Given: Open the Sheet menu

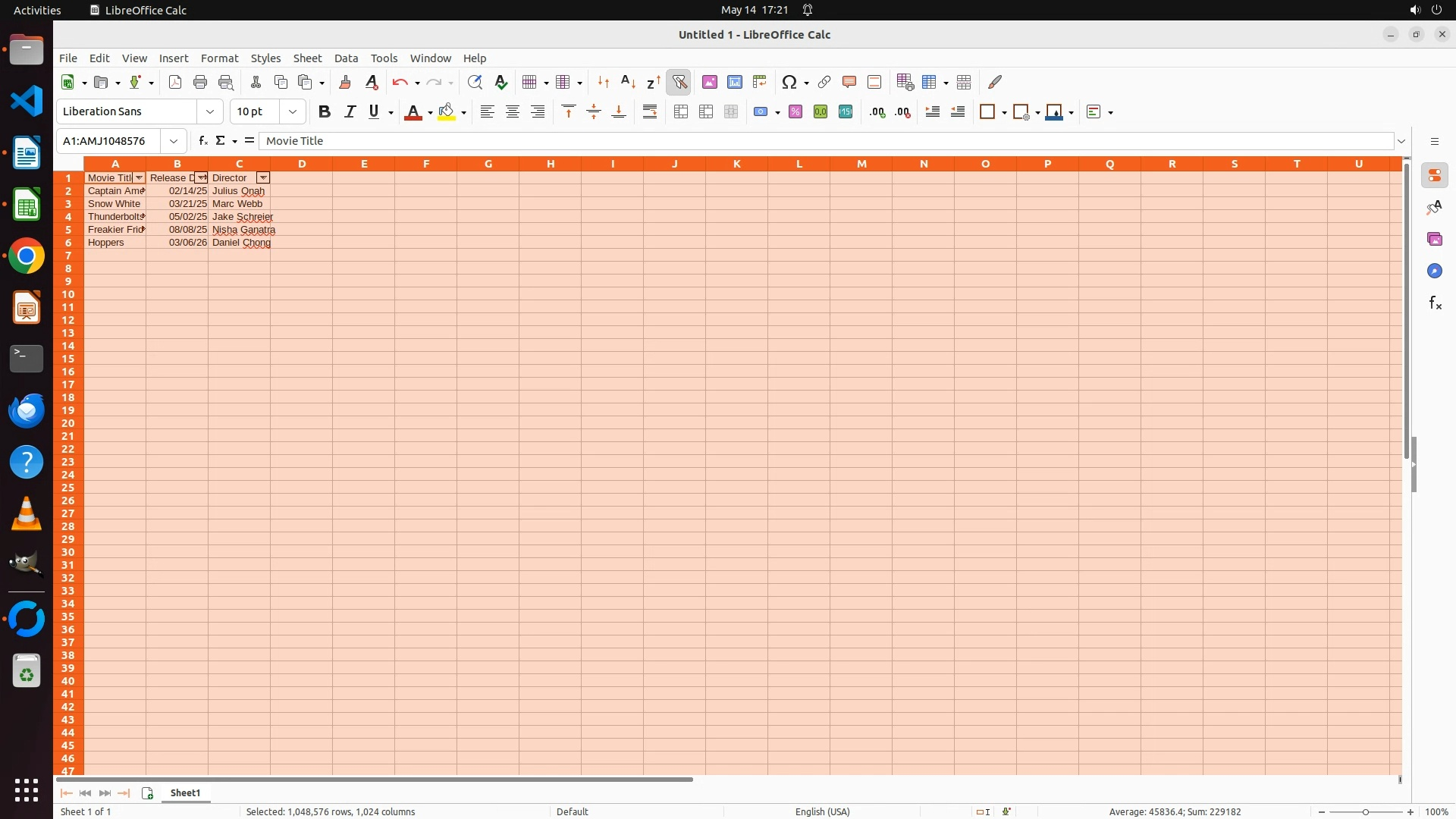Looking at the screenshot, I should [307, 58].
